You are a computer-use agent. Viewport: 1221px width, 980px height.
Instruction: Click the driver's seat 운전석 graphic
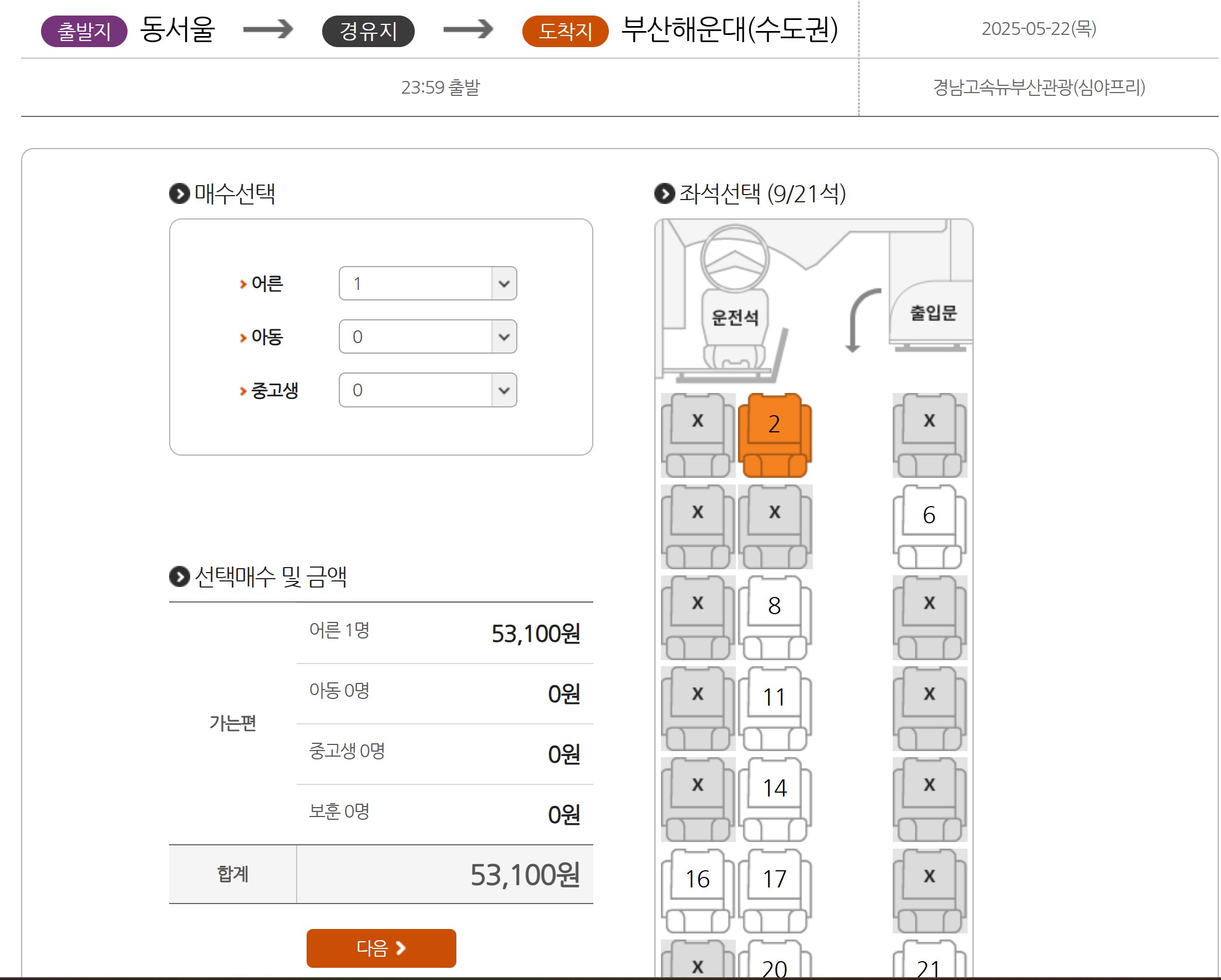tap(735, 317)
